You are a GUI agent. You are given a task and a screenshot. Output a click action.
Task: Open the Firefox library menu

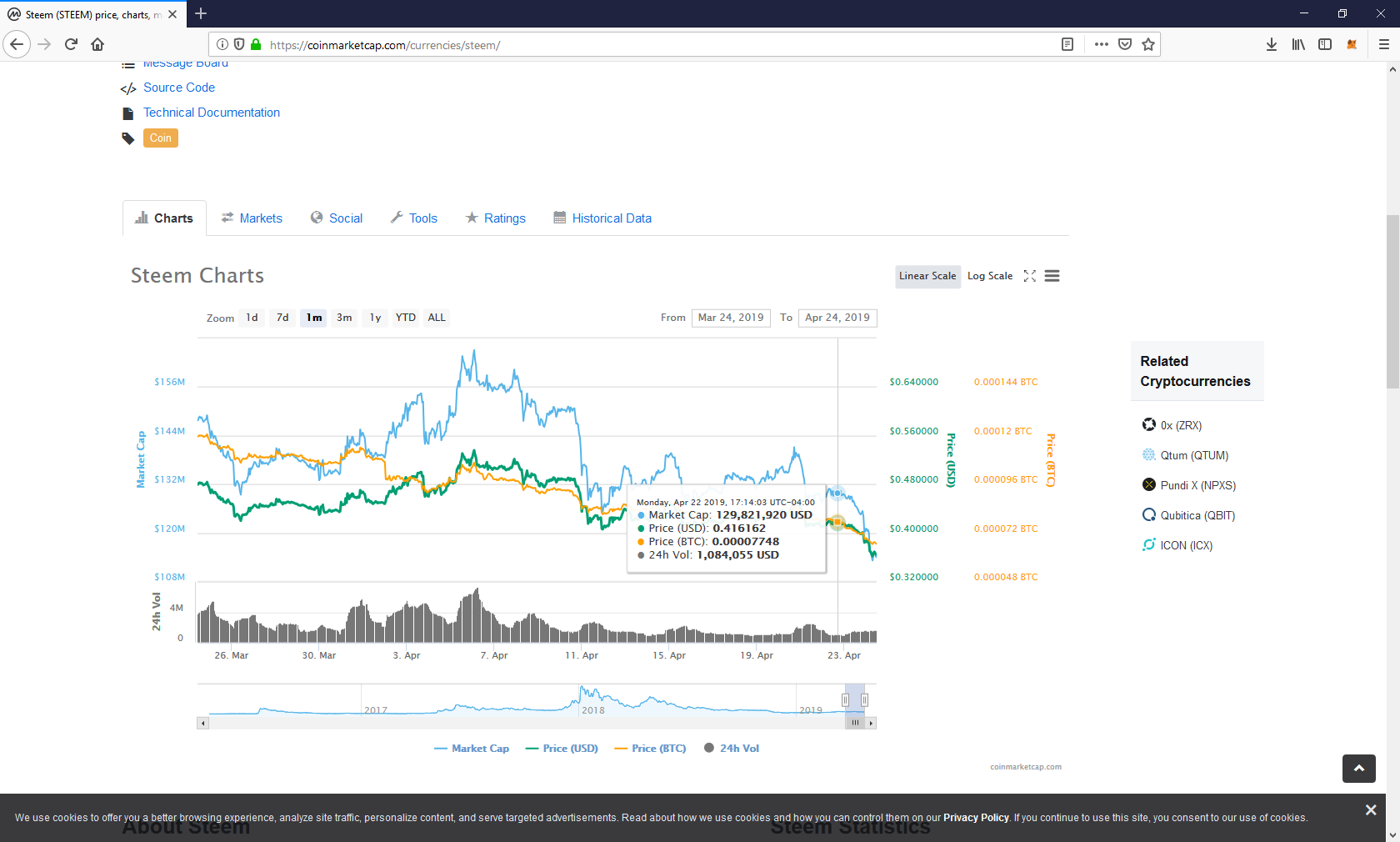[x=1298, y=44]
